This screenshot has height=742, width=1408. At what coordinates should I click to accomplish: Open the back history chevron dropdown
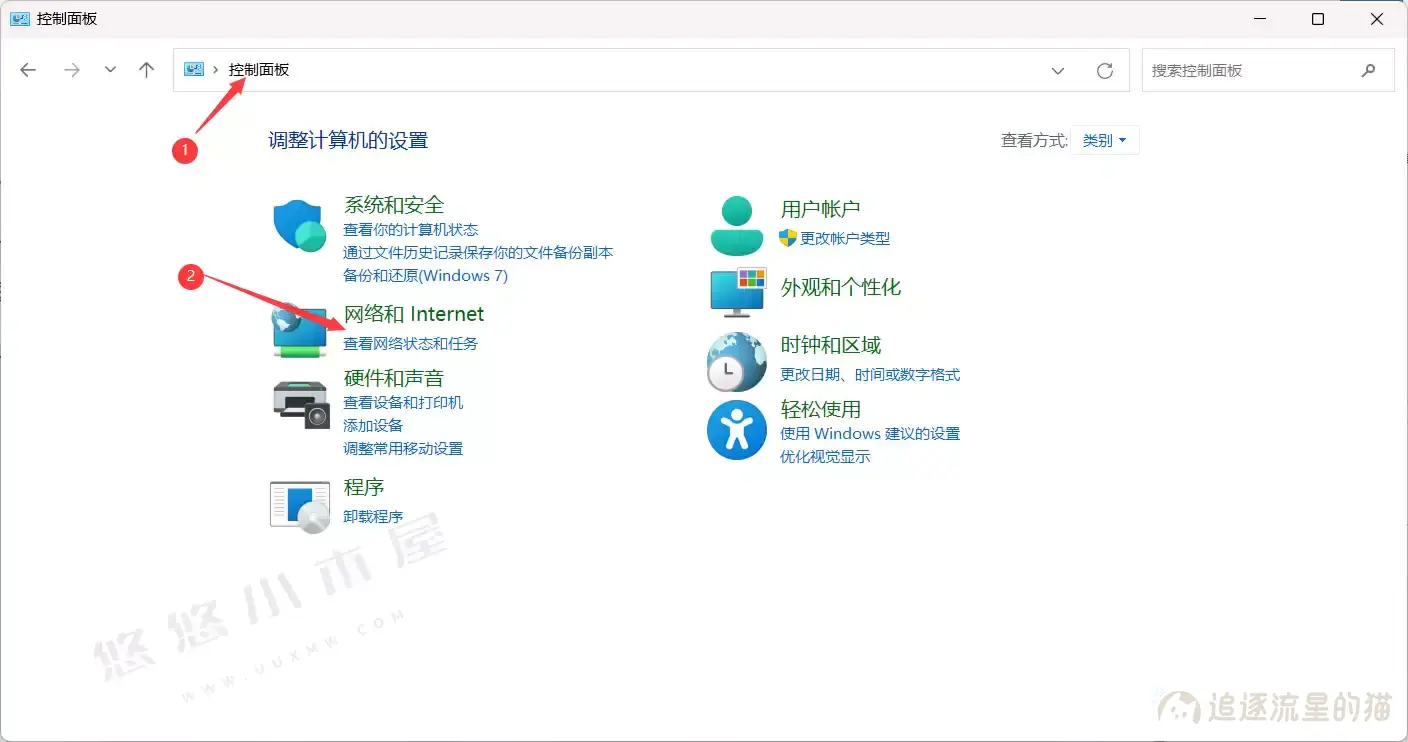point(110,70)
